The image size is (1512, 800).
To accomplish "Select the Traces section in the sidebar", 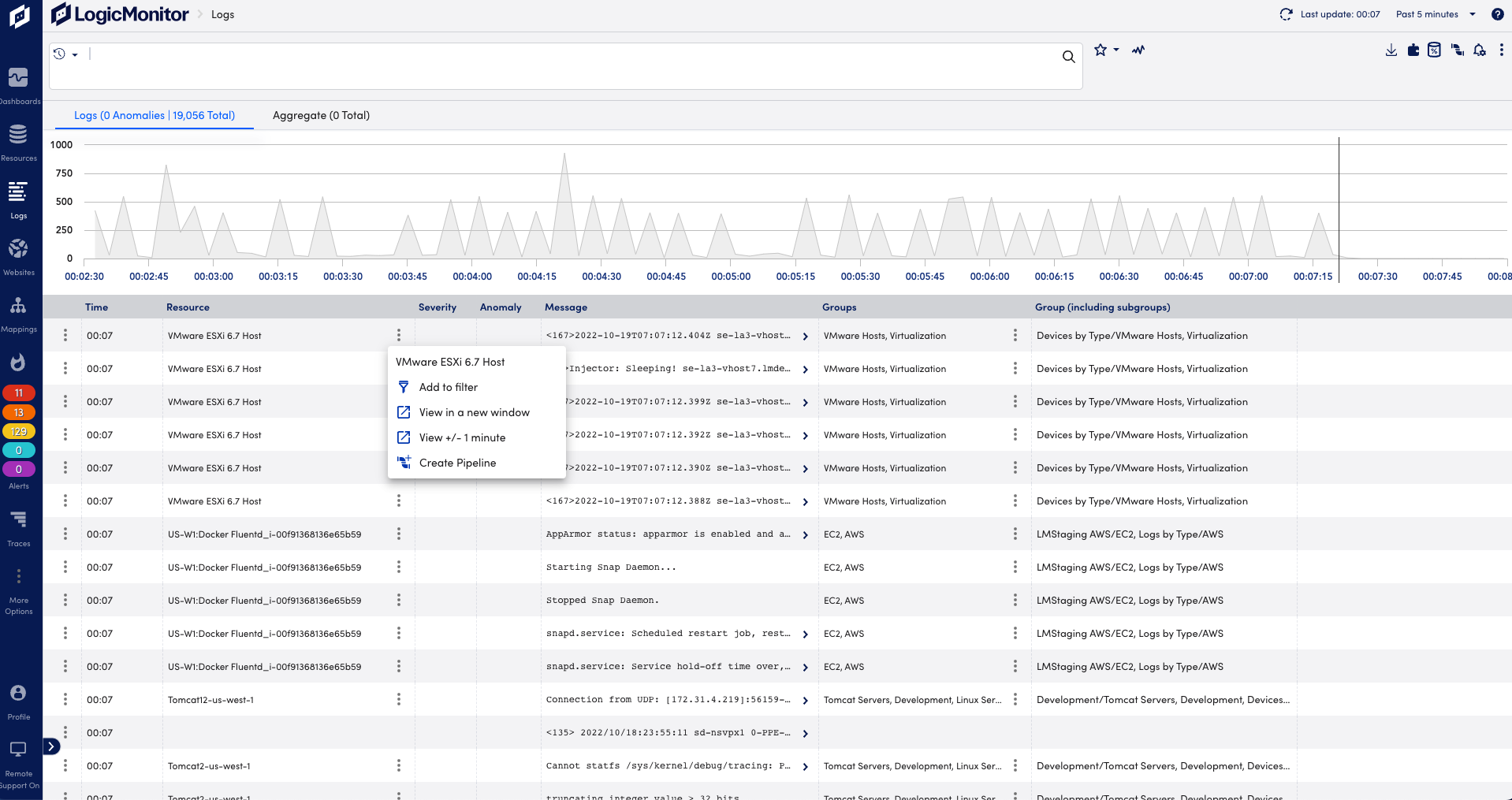I will coord(19,519).
